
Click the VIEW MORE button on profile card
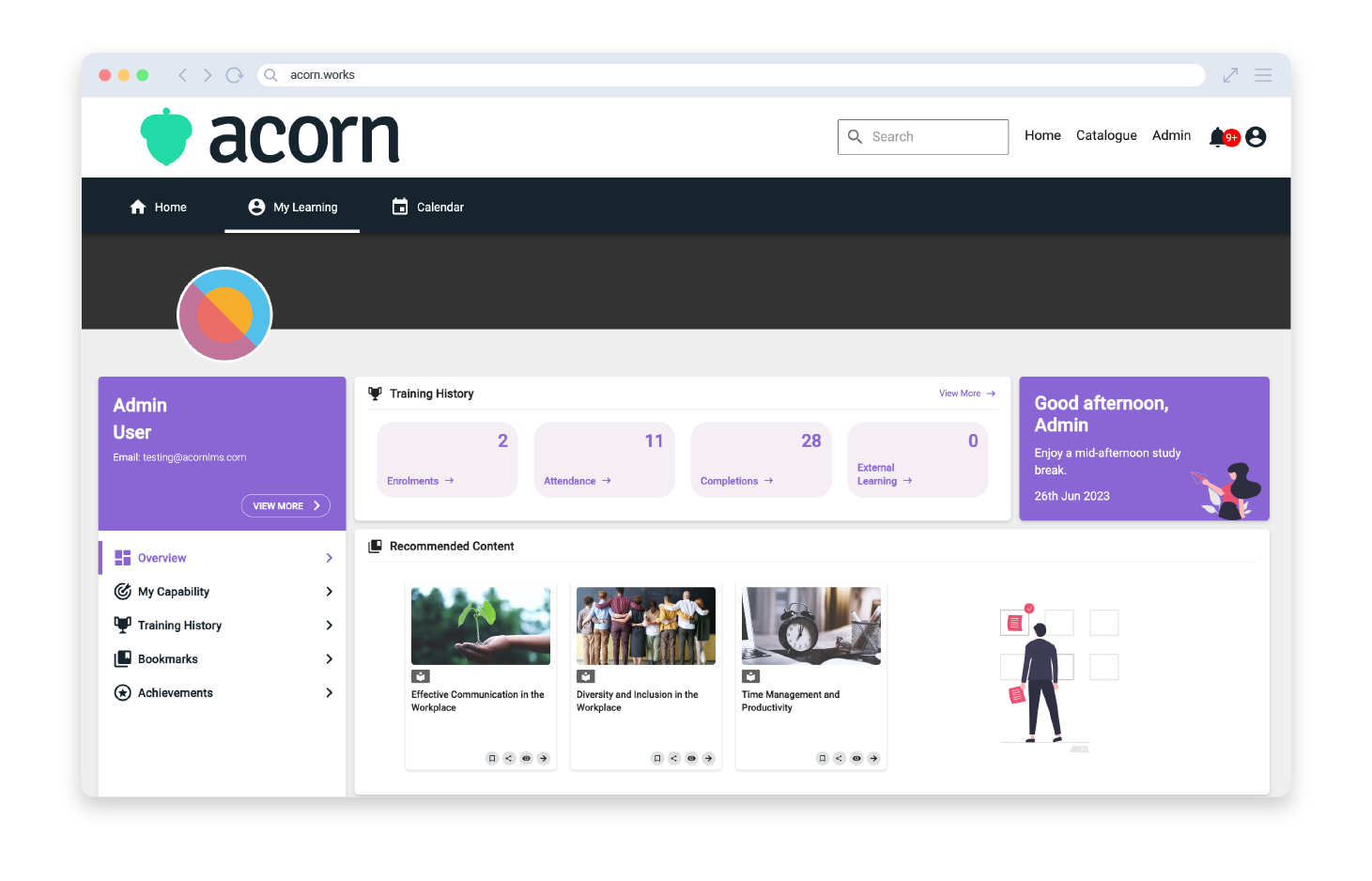pos(285,505)
